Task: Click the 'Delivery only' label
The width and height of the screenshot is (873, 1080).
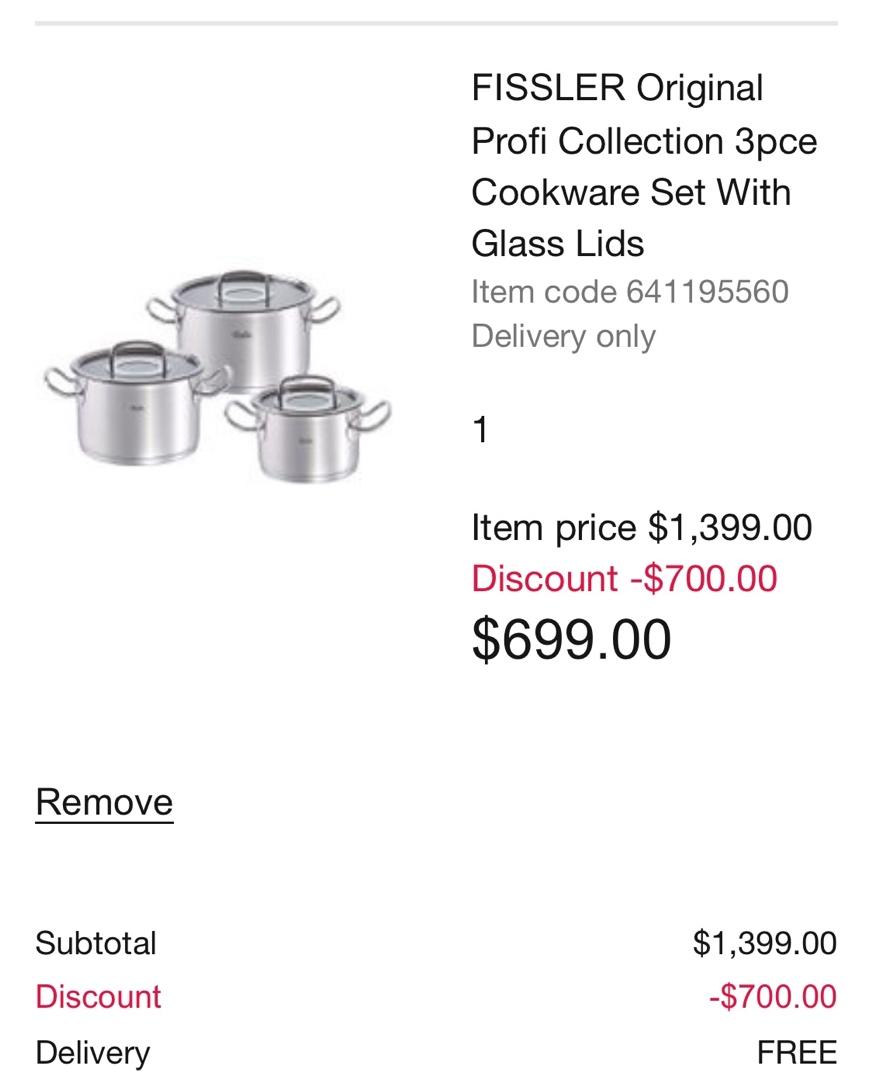Action: click(x=563, y=336)
